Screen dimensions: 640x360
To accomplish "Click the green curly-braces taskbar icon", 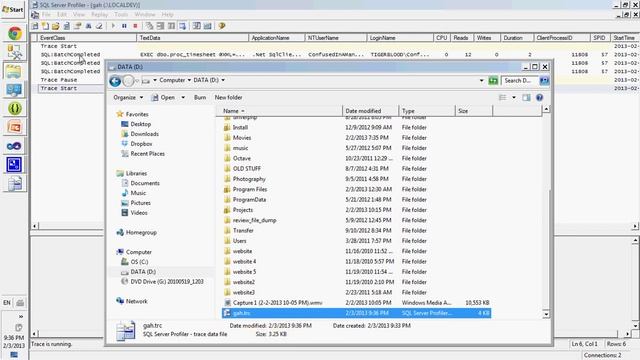I will pyautogui.click(x=14, y=108).
